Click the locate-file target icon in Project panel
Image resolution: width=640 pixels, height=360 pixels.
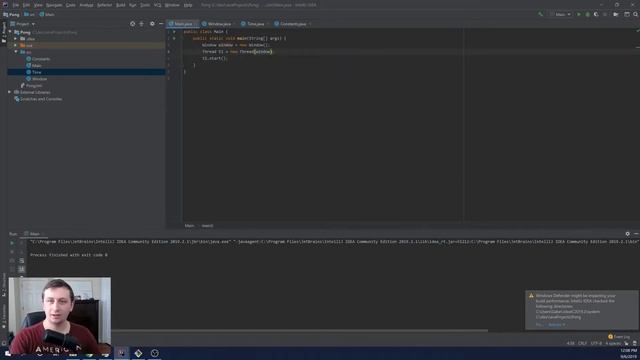click(x=132, y=24)
